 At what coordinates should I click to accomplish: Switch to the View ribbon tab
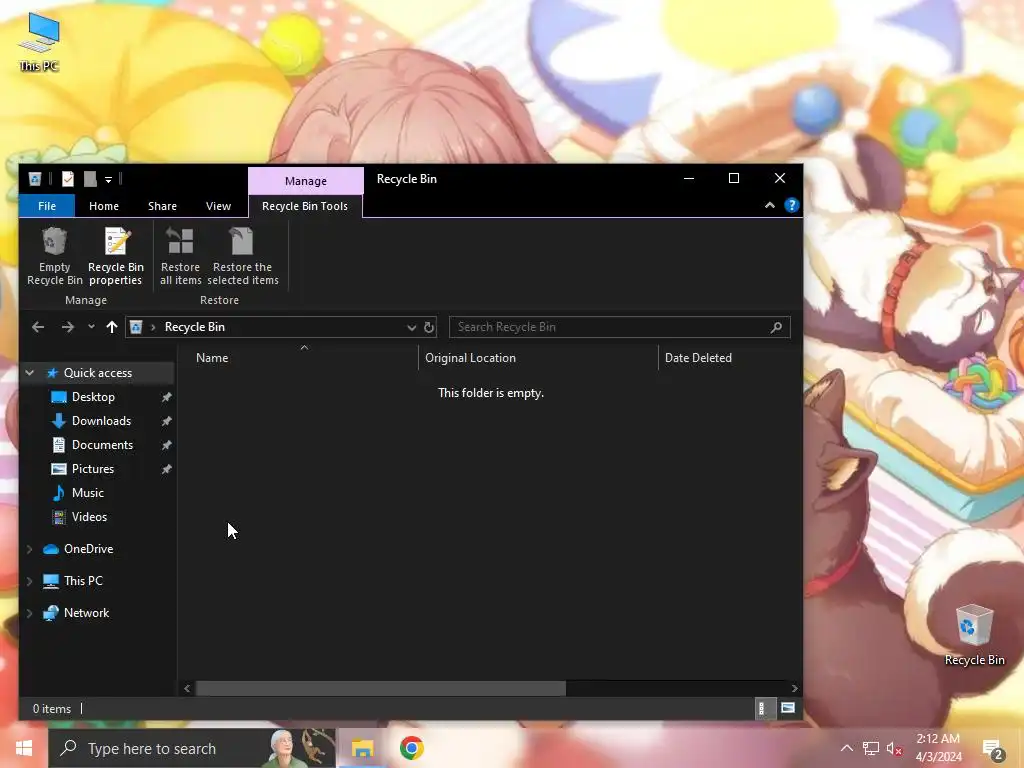[x=218, y=206]
